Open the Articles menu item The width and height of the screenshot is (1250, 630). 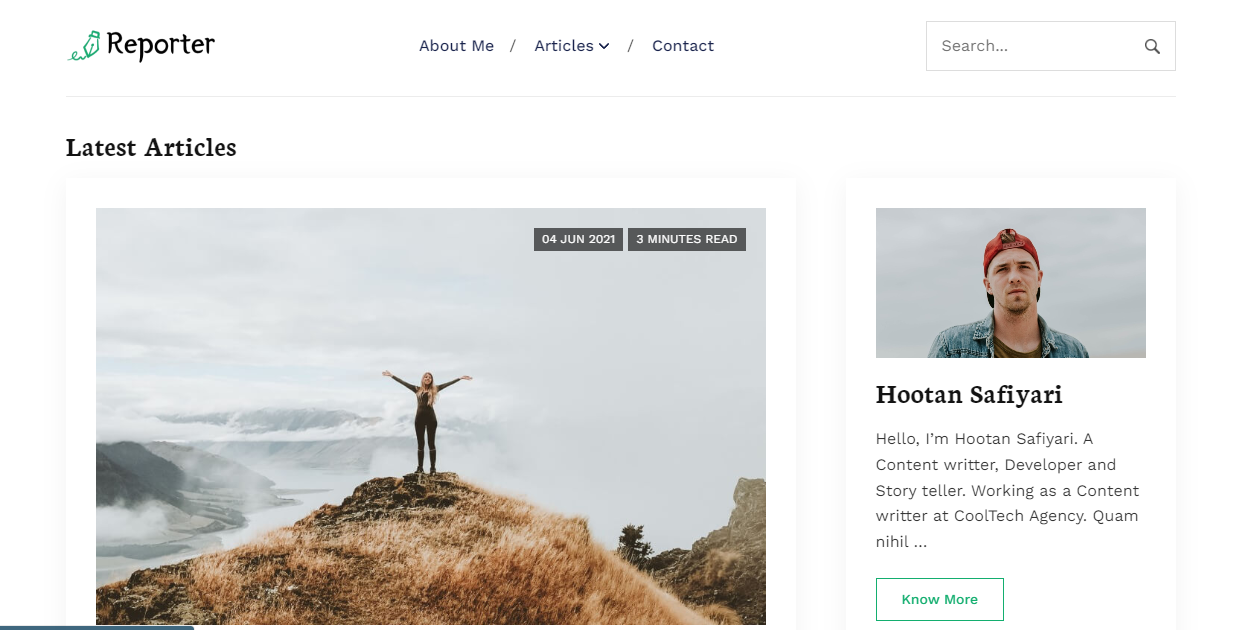(564, 46)
